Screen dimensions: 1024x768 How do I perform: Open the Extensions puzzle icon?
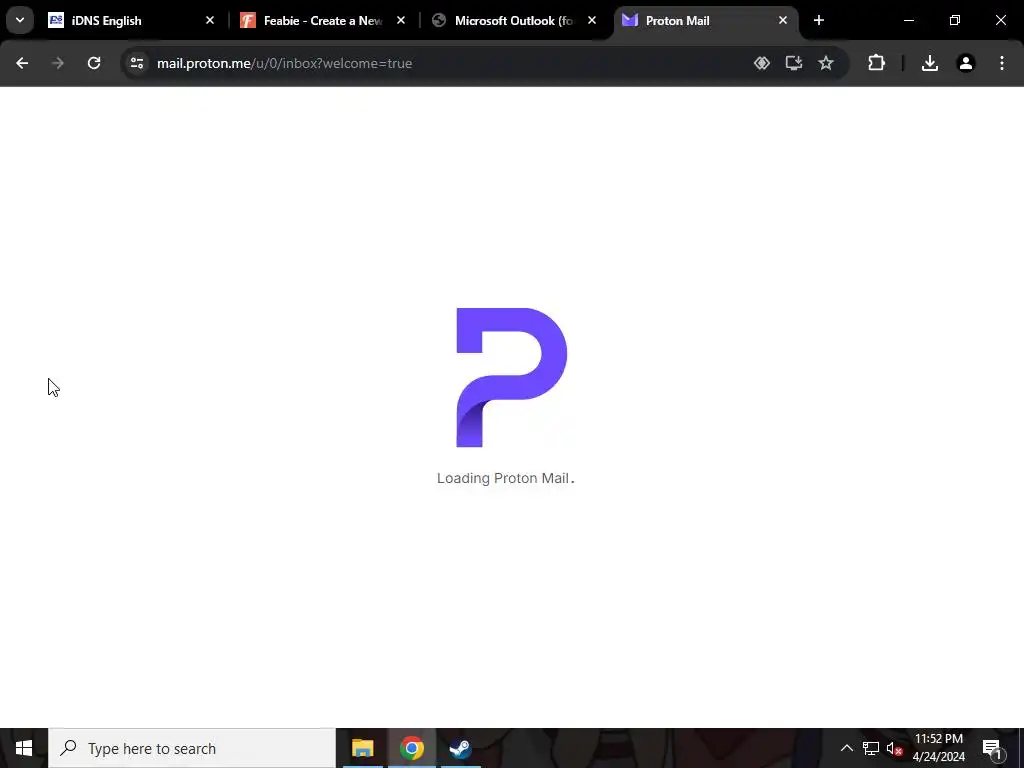876,63
